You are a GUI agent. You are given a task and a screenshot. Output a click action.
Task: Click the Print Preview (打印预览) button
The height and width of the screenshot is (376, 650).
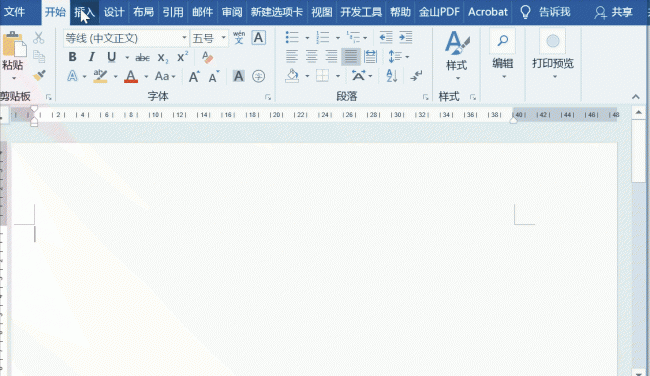(x=553, y=54)
